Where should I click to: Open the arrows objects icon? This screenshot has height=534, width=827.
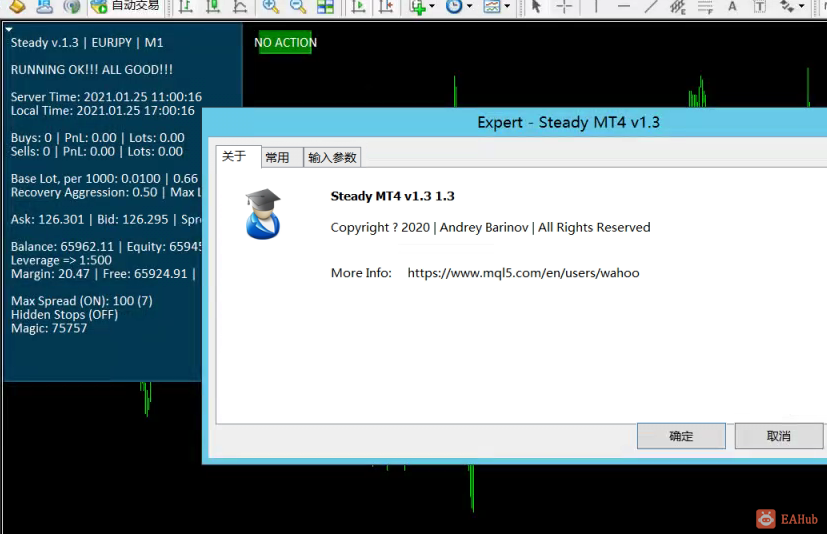(787, 6)
